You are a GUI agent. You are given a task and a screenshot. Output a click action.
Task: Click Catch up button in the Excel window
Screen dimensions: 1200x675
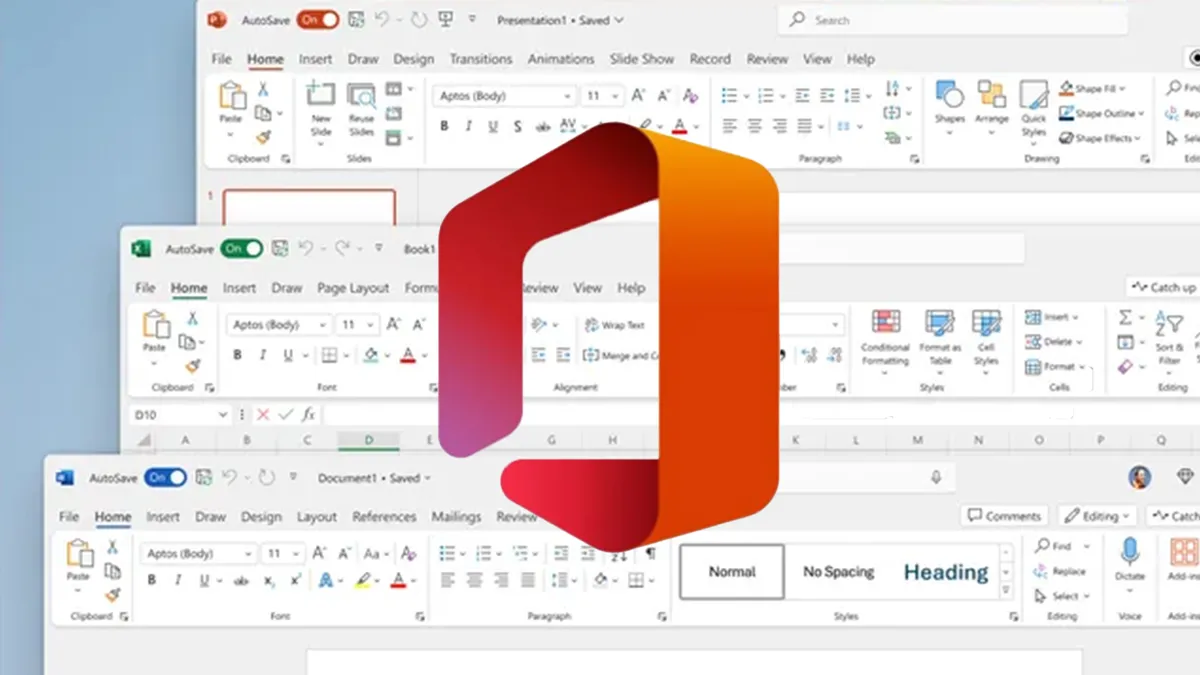click(x=1164, y=287)
